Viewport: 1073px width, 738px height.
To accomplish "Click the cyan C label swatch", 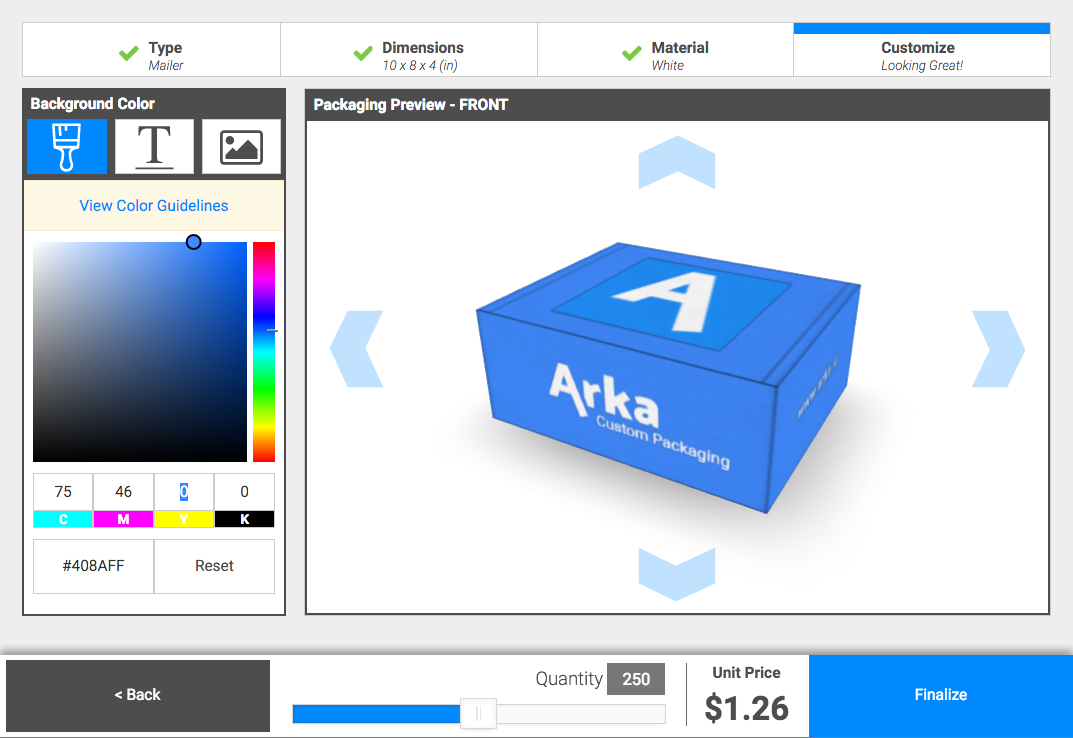I will point(63,519).
